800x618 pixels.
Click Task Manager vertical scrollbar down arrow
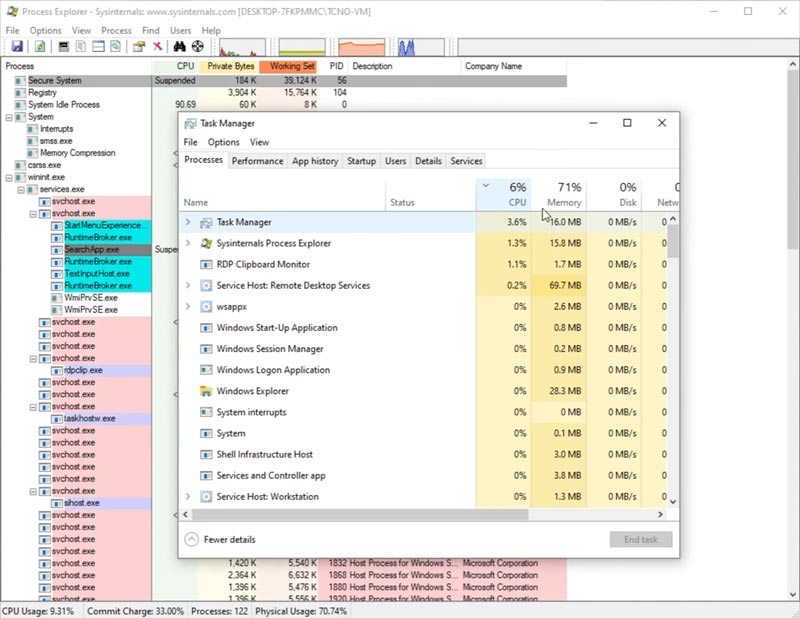click(673, 502)
